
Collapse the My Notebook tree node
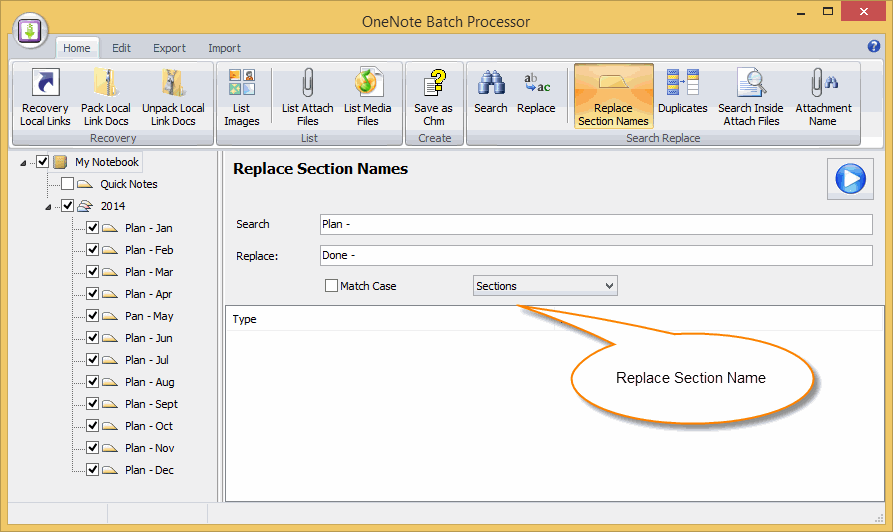point(23,163)
